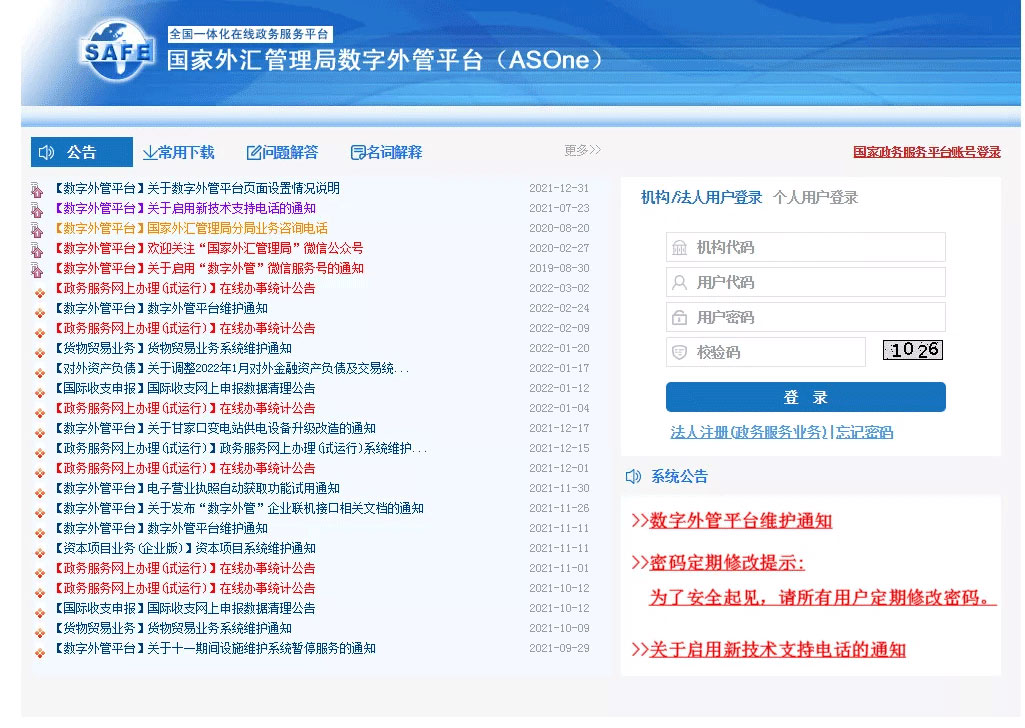Click the document icon by 名词解释
Viewport: 1025px width, 728px height.
click(x=358, y=152)
